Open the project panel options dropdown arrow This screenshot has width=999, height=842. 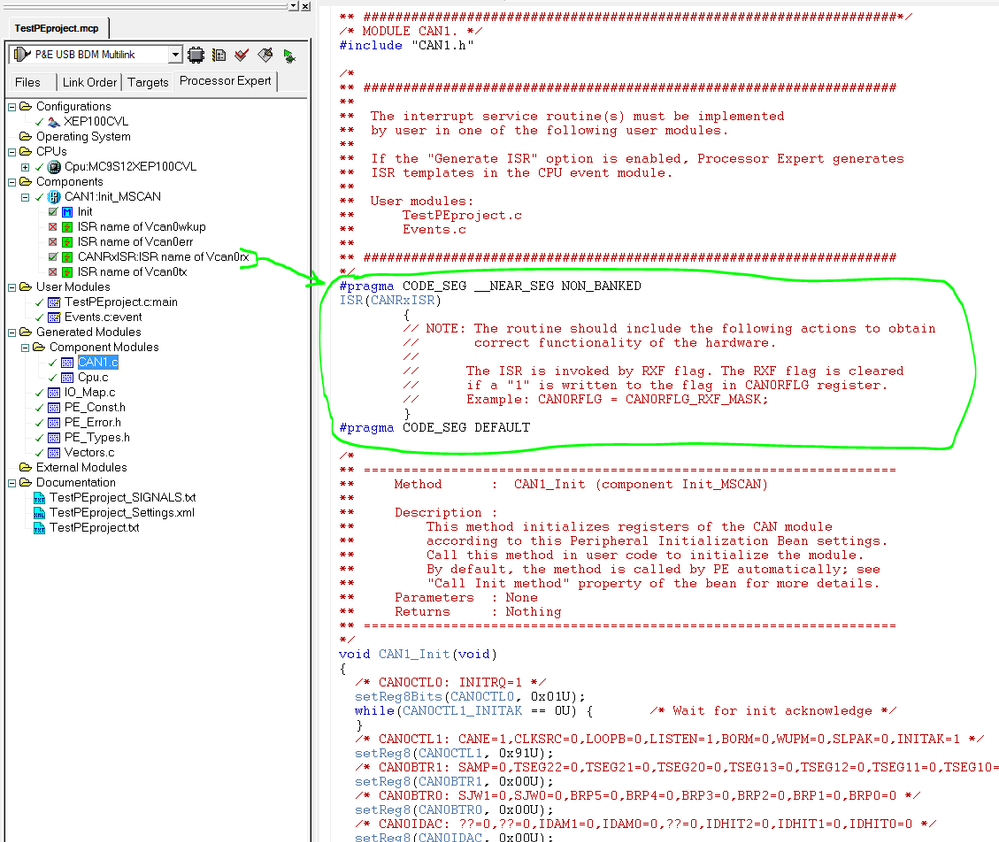(293, 6)
